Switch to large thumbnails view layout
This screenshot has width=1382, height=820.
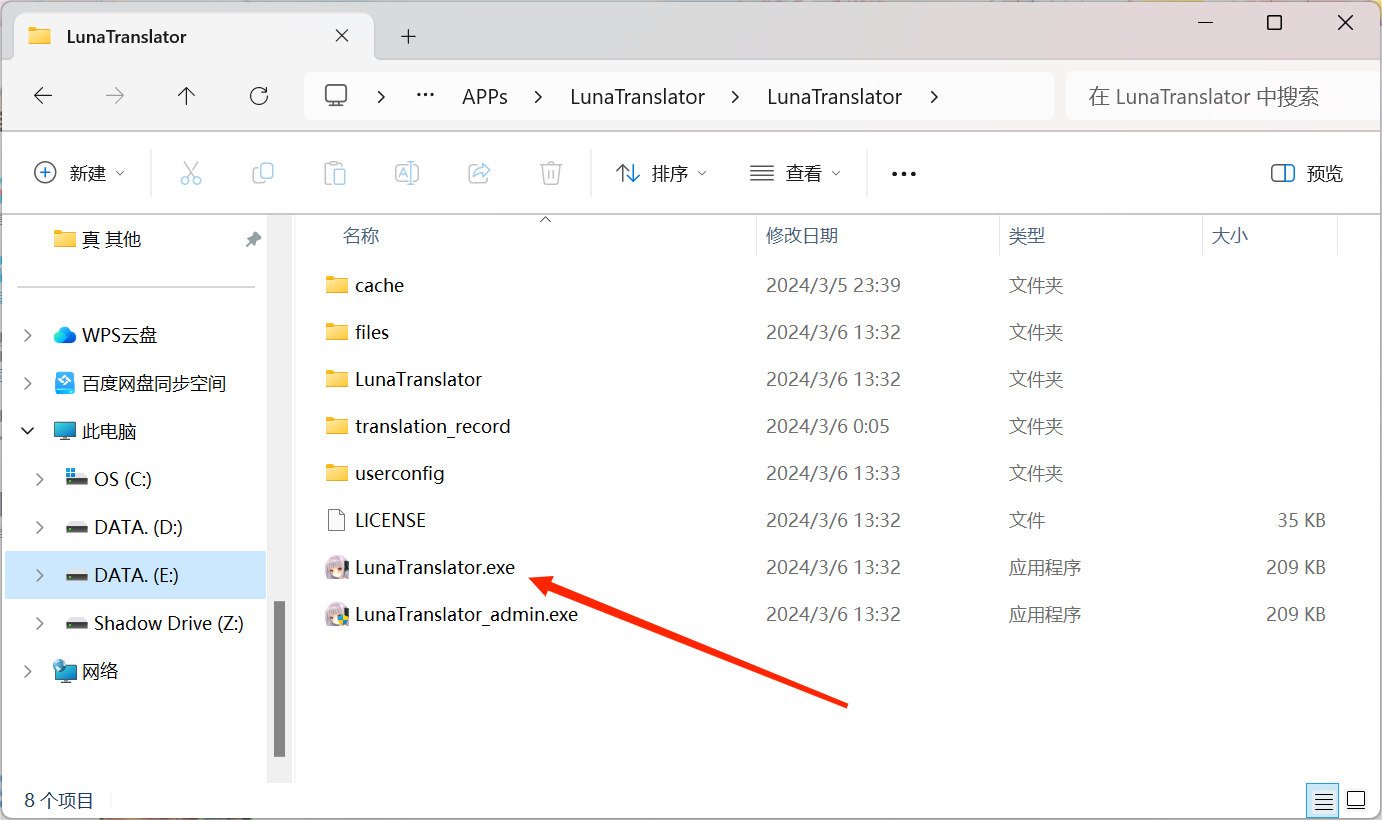point(1356,800)
